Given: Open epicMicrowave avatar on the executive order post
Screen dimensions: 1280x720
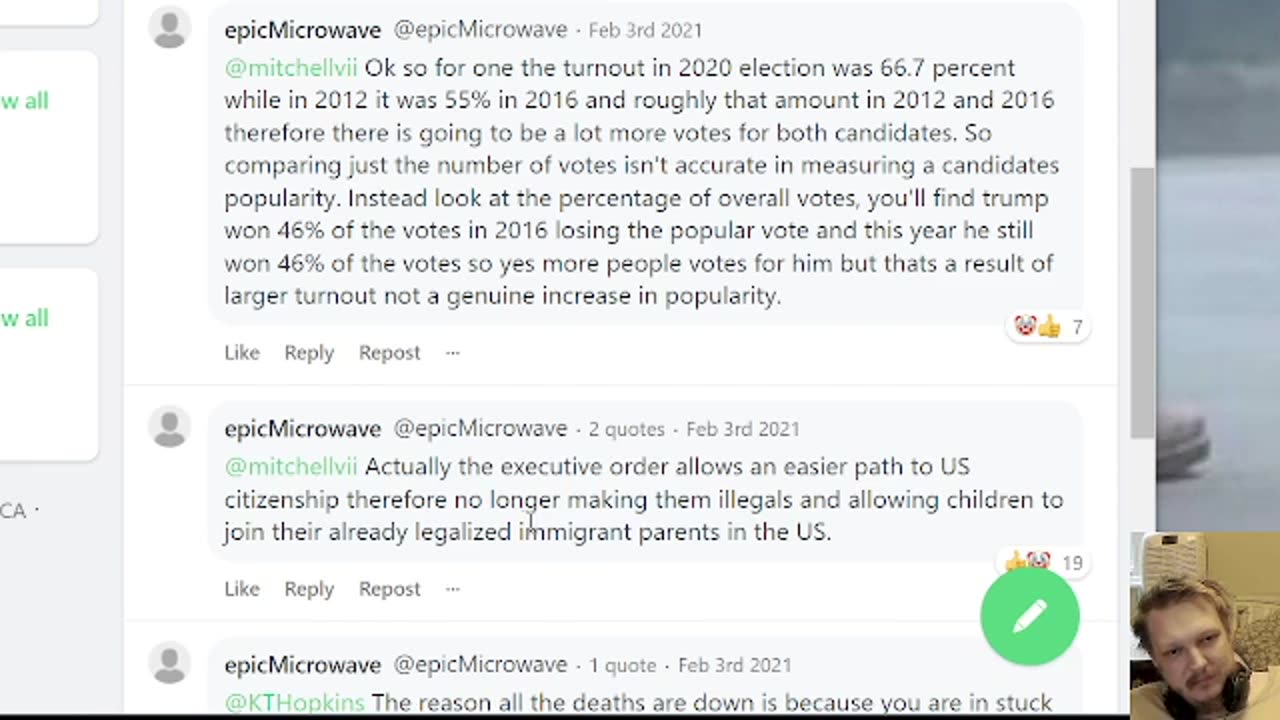Looking at the screenshot, I should (x=169, y=427).
